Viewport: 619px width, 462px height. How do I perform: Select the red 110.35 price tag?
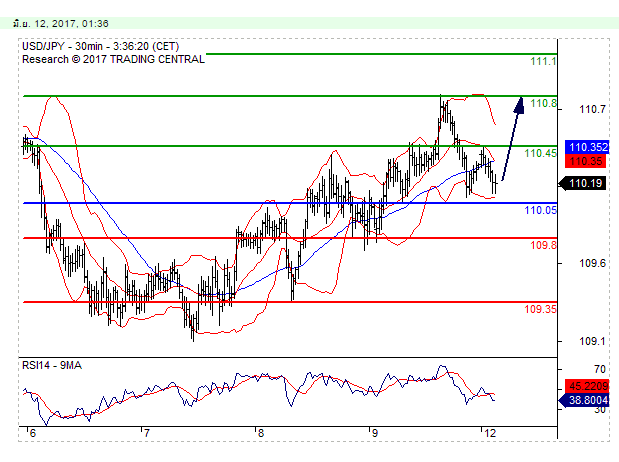click(x=585, y=161)
